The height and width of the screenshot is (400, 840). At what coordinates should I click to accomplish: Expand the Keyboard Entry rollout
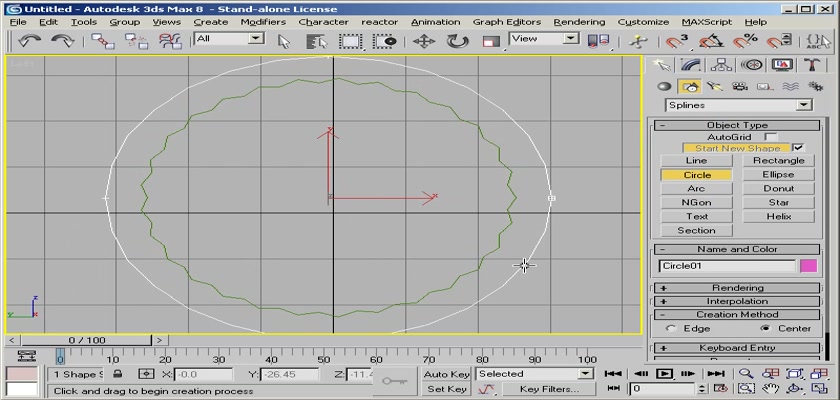(737, 348)
